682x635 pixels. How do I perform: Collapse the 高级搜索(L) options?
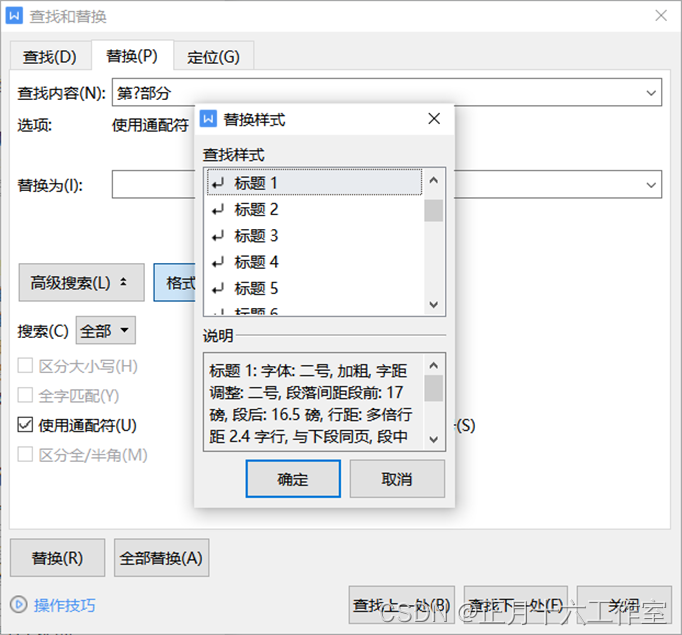click(81, 283)
